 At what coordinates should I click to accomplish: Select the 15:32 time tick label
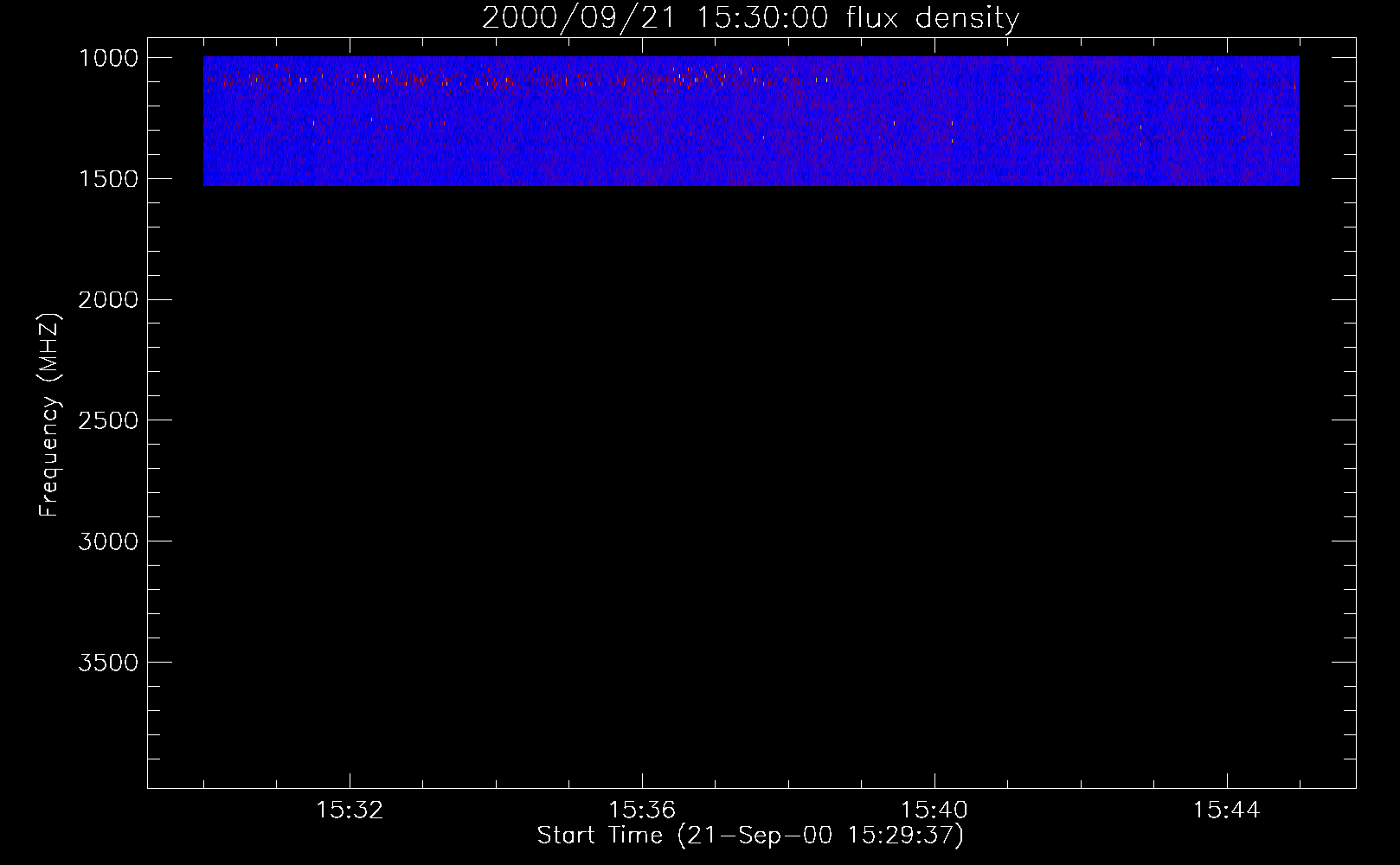click(350, 811)
